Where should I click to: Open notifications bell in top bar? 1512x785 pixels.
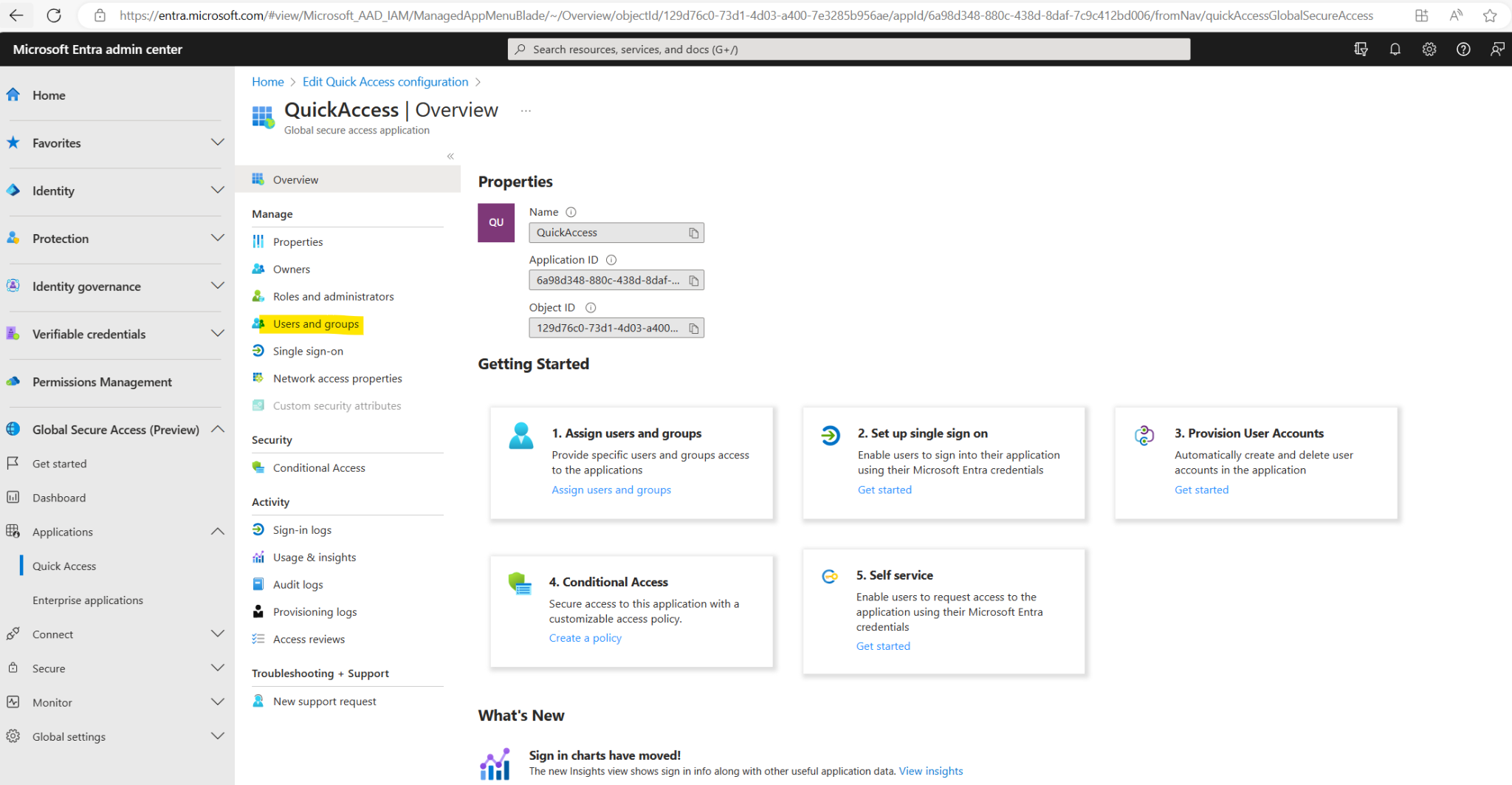tap(1395, 49)
